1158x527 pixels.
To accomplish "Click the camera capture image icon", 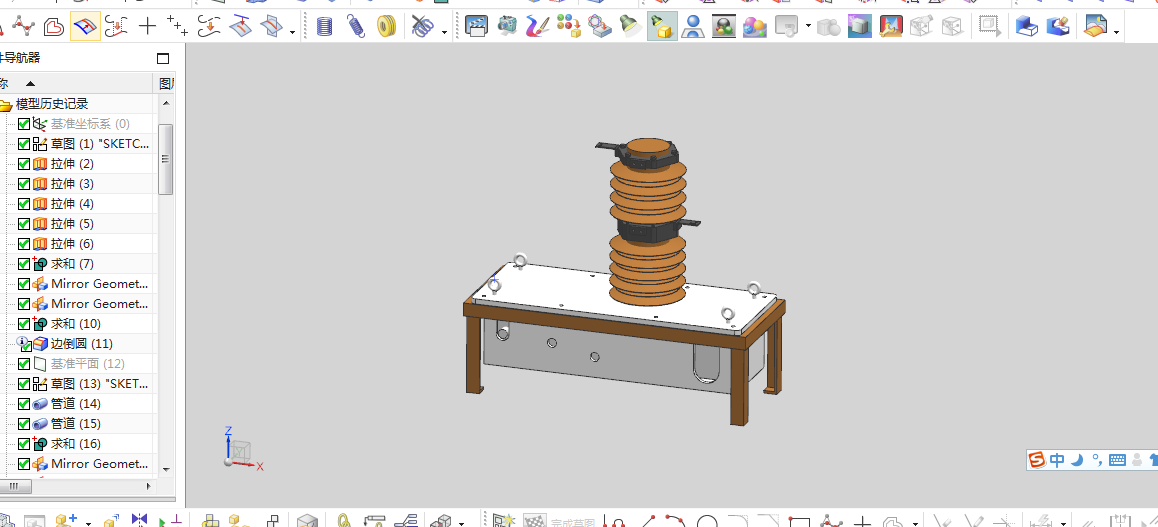I will (x=507, y=27).
